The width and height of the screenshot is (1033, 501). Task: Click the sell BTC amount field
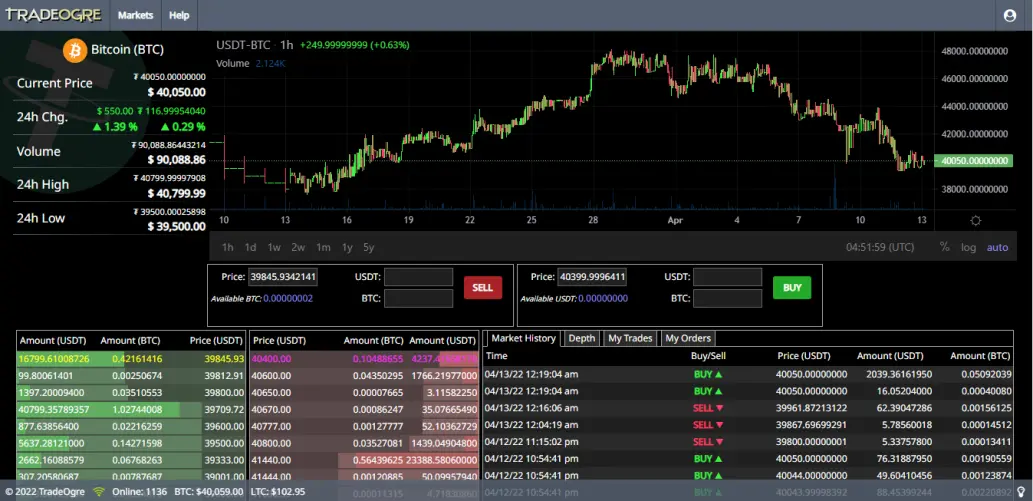[418, 299]
